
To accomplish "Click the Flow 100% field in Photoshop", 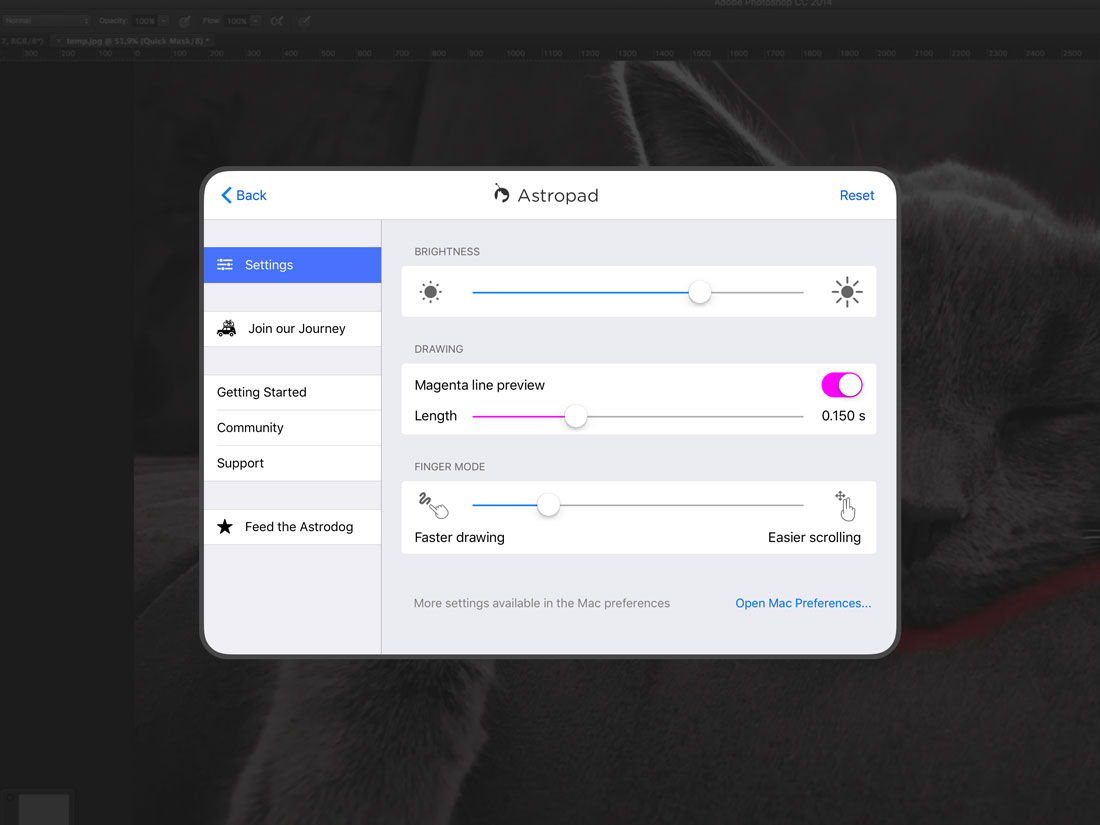I will coord(237,21).
